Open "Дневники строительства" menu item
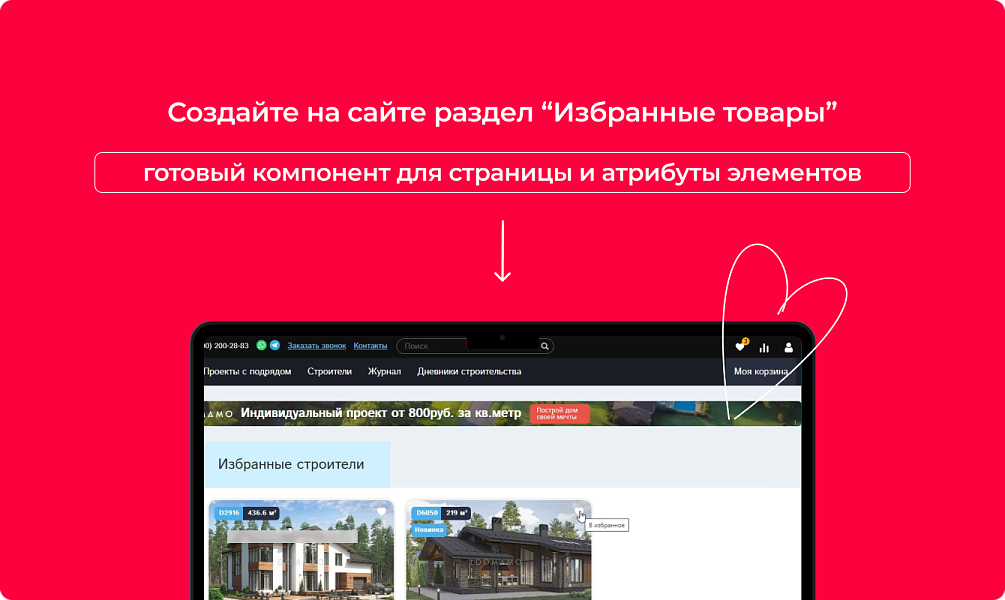Viewport: 1005px width, 600px height. (x=469, y=372)
